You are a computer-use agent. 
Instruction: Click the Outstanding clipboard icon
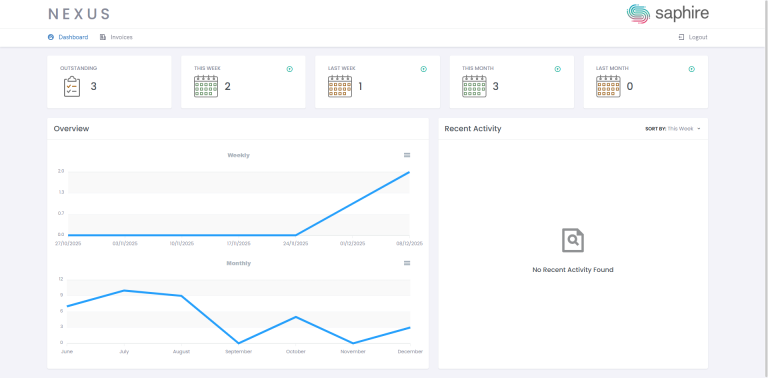point(72,87)
